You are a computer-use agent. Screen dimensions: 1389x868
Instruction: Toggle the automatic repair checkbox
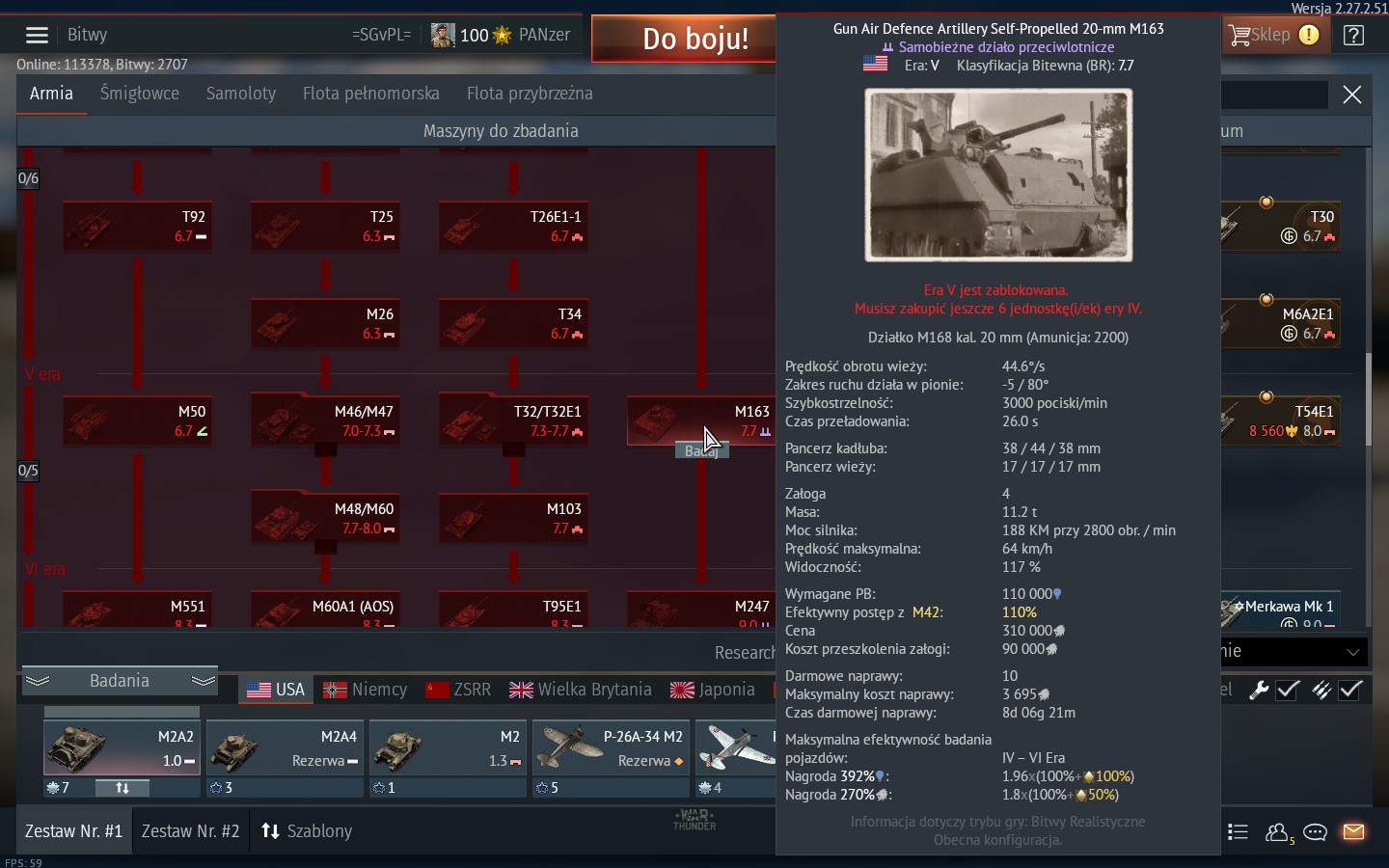pos(1288,690)
